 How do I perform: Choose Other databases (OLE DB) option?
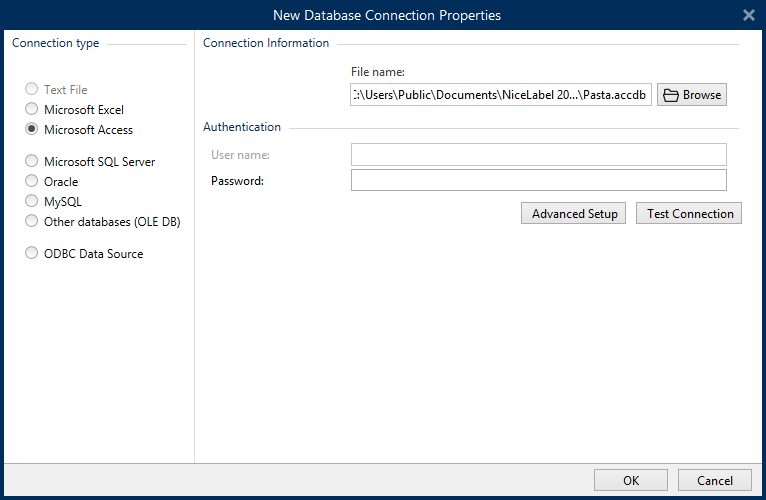pos(32,222)
